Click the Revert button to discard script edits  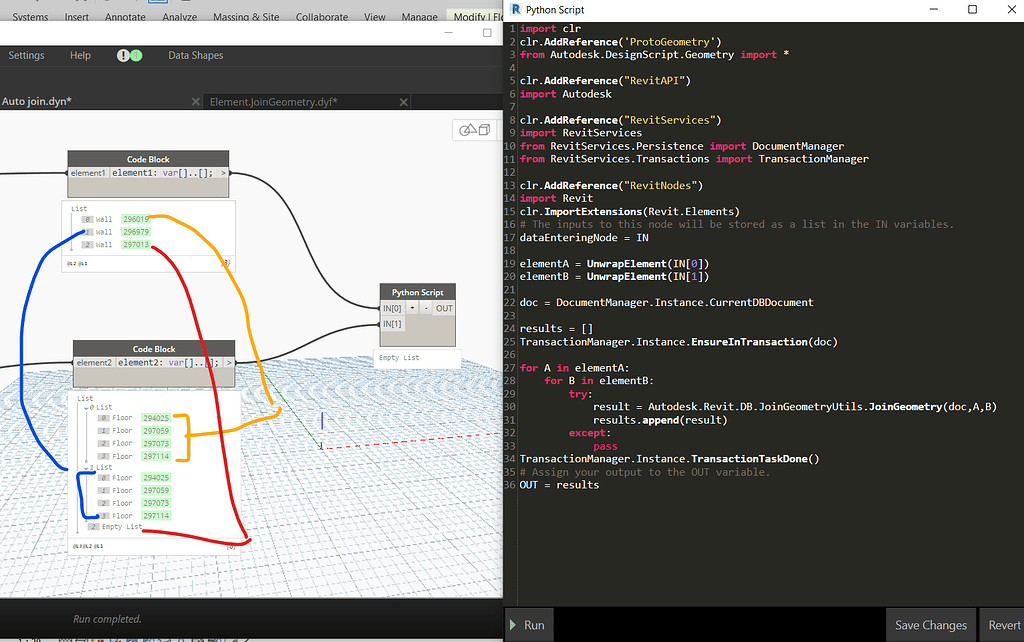pyautogui.click(x=1005, y=624)
